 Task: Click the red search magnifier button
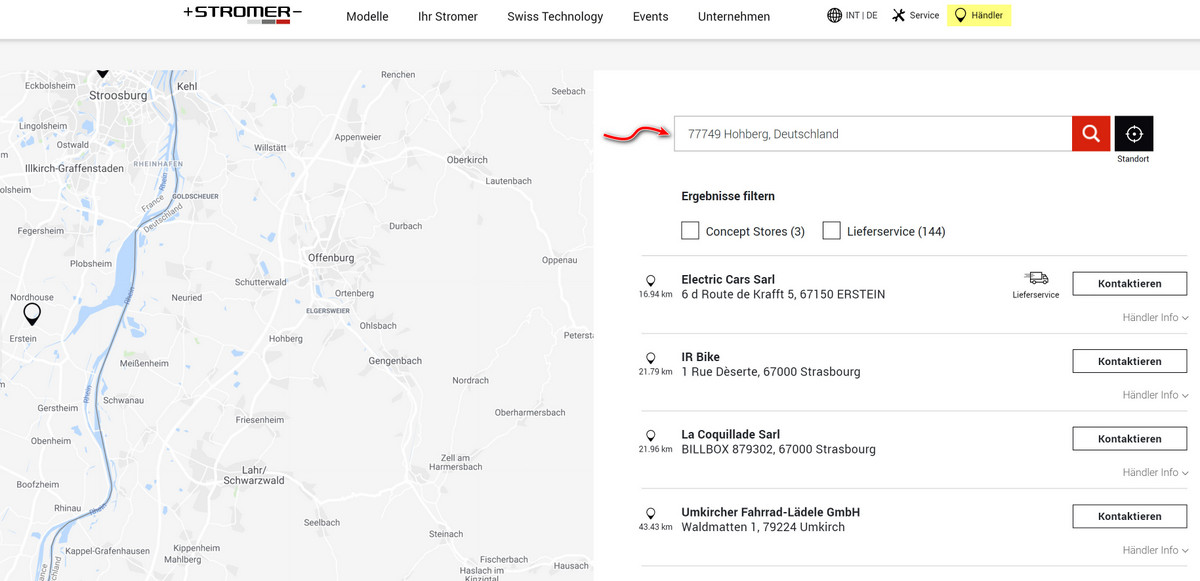coord(1091,134)
